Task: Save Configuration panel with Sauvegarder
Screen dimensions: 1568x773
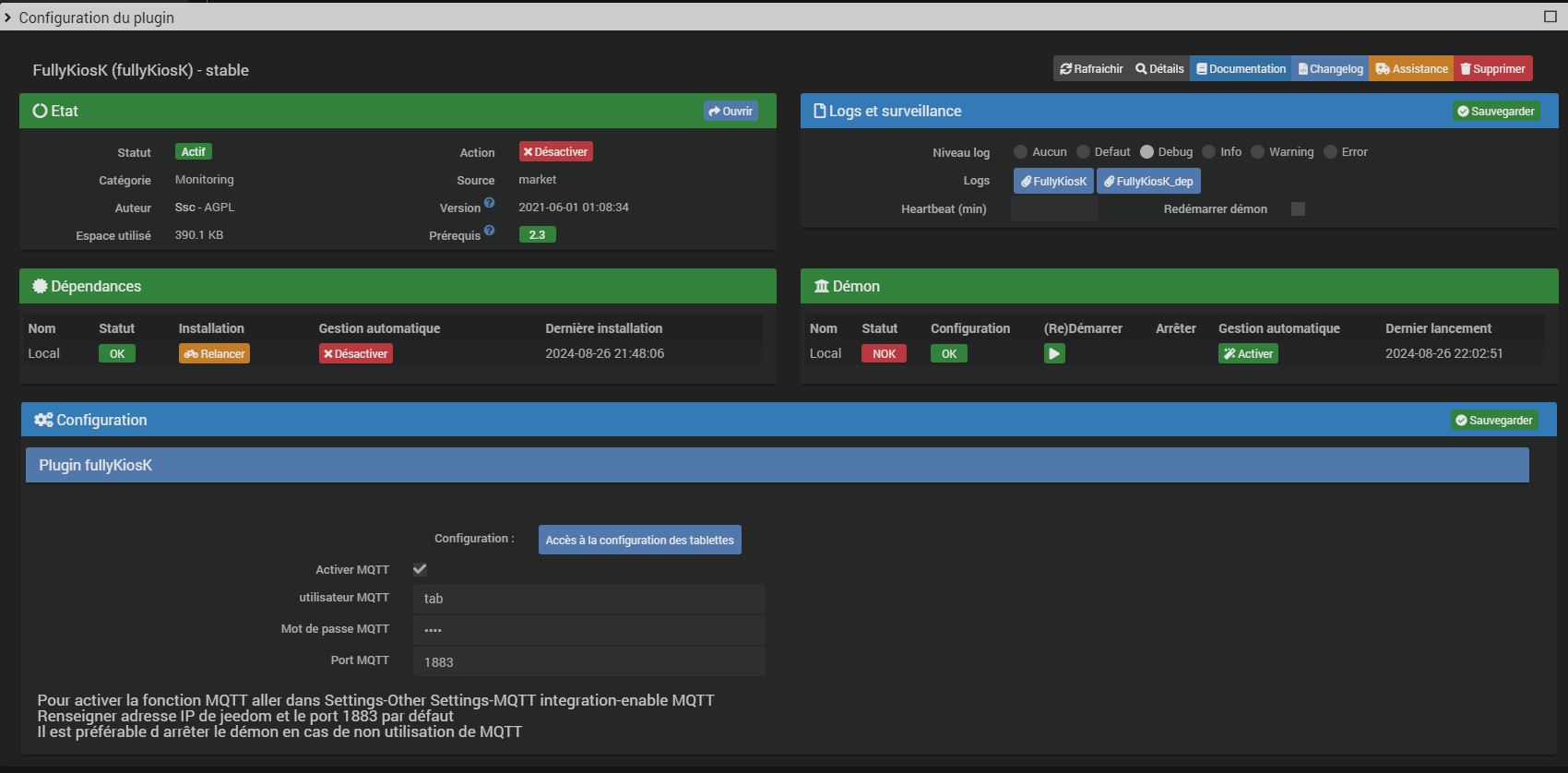Action: coord(1494,421)
